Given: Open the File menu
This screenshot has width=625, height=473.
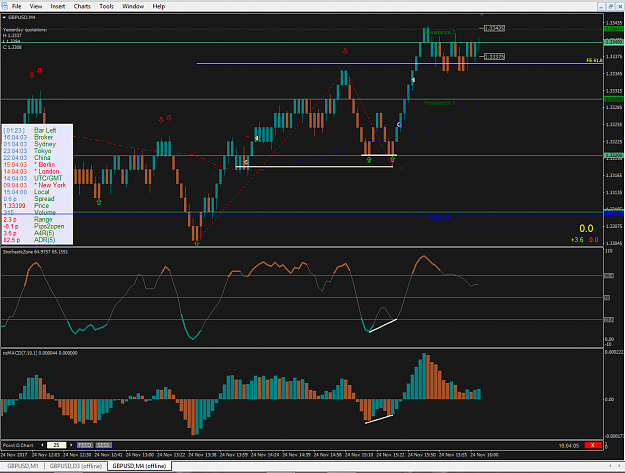Looking at the screenshot, I should [x=16, y=6].
